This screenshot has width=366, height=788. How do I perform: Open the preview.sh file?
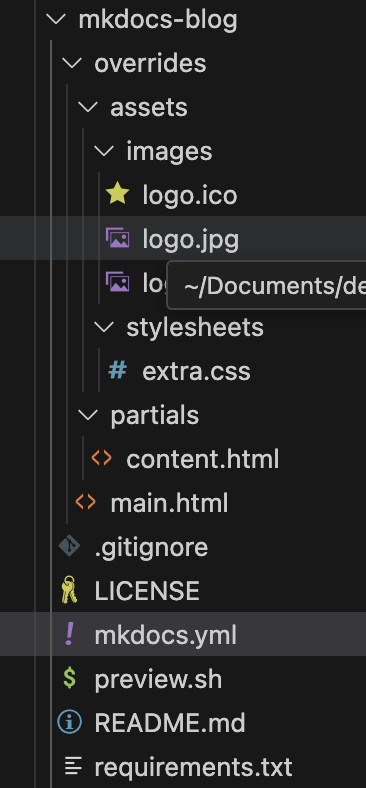(158, 679)
